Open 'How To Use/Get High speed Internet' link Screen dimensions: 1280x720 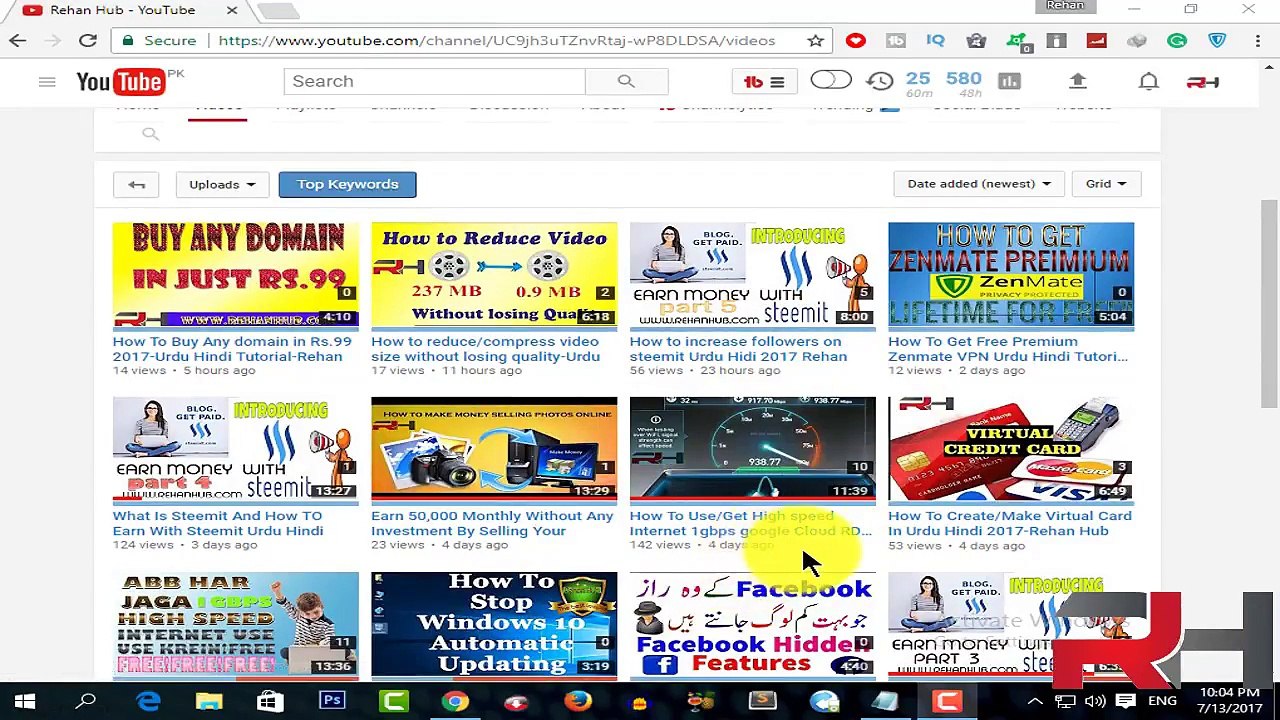(750, 523)
